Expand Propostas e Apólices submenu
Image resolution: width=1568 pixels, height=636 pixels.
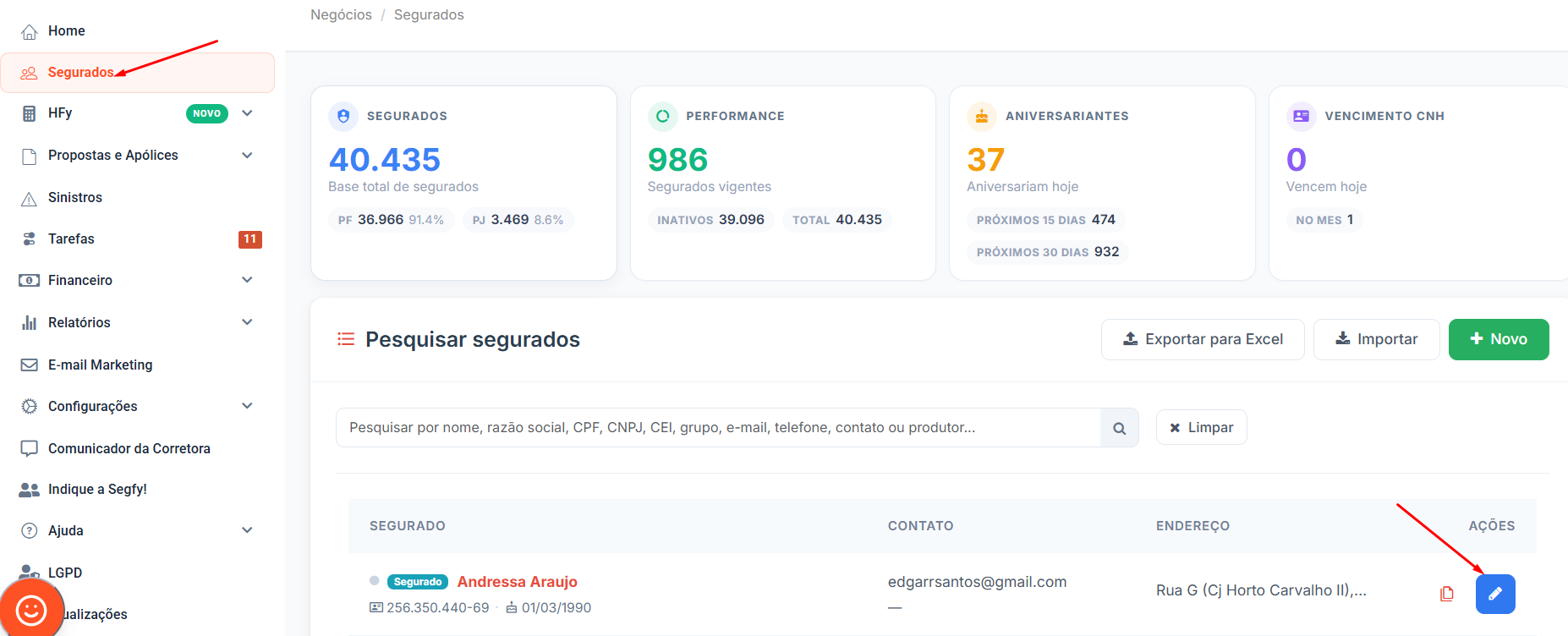247,156
